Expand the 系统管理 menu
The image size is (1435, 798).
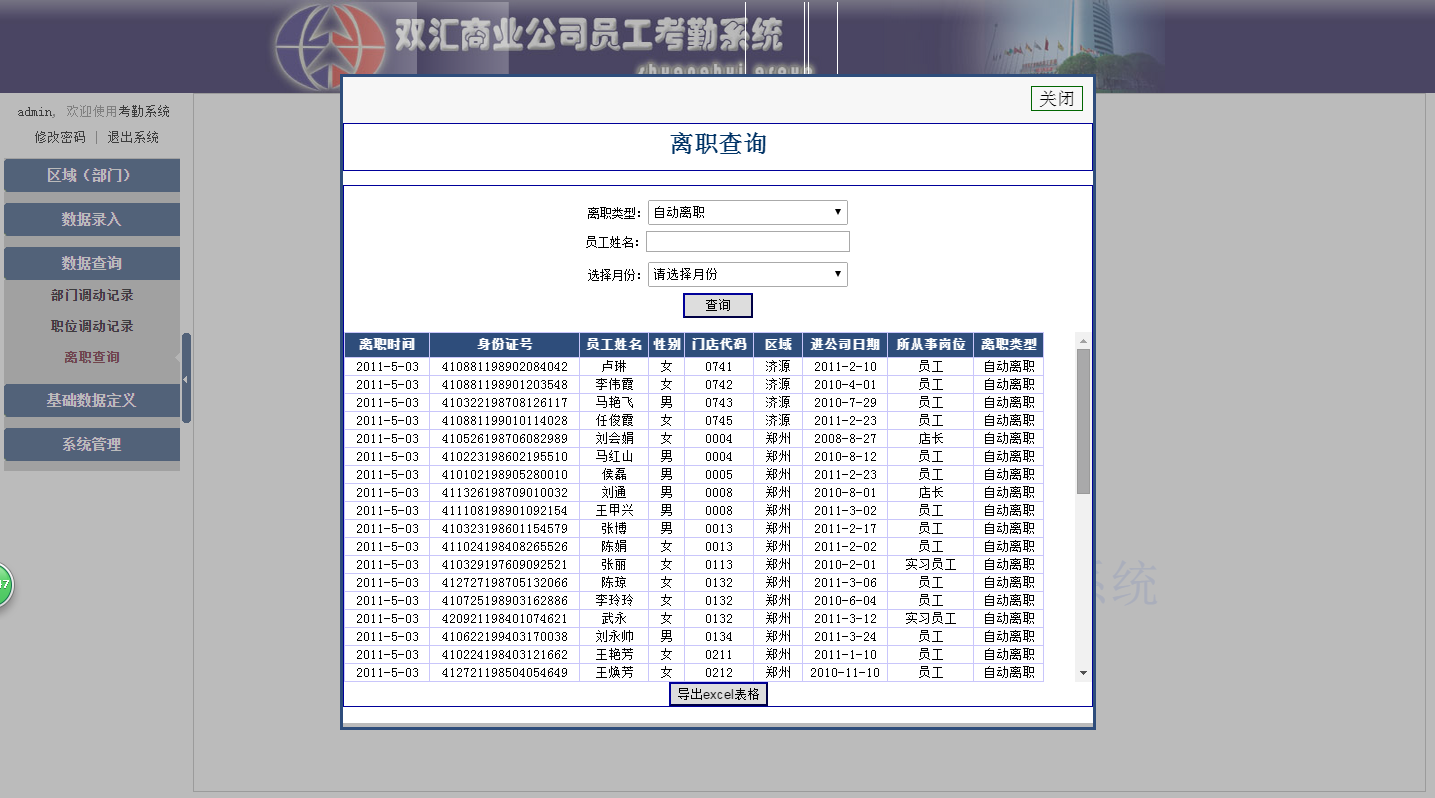point(92,444)
